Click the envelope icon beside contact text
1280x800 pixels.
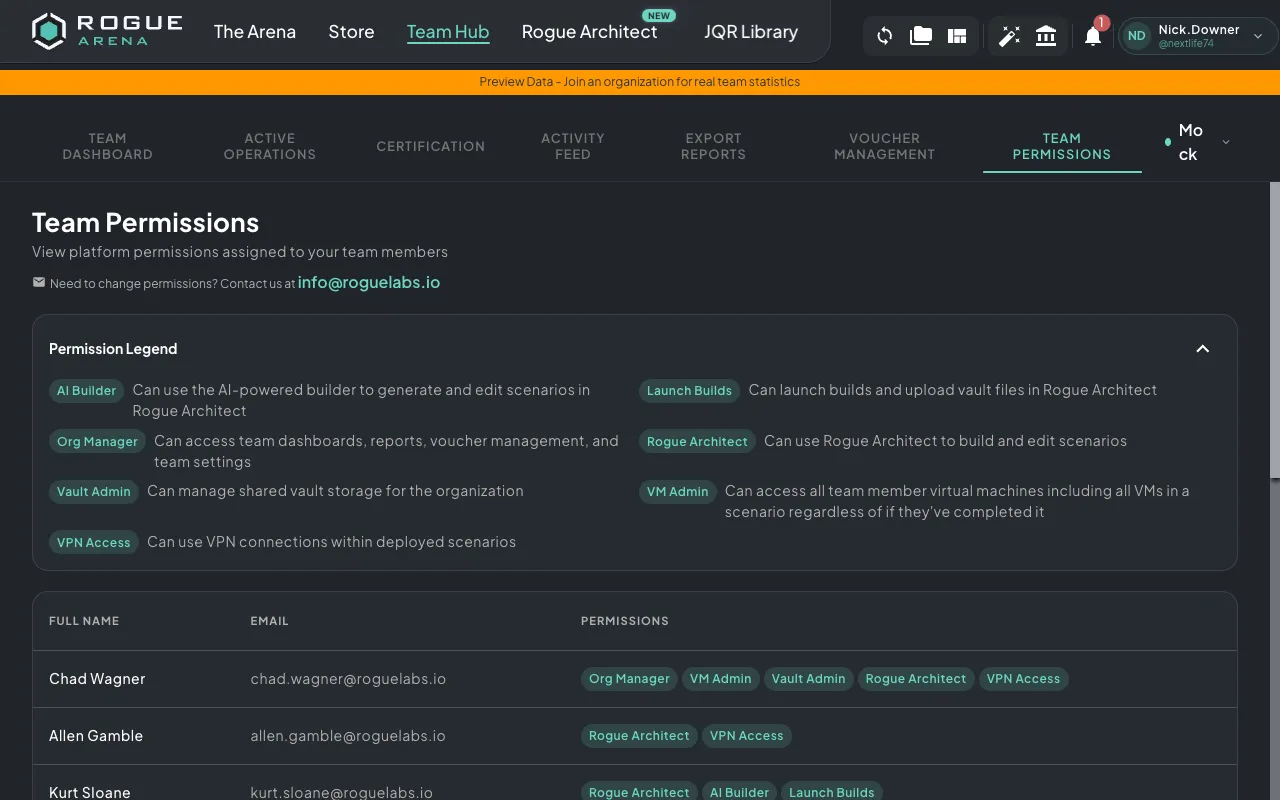[x=39, y=283]
